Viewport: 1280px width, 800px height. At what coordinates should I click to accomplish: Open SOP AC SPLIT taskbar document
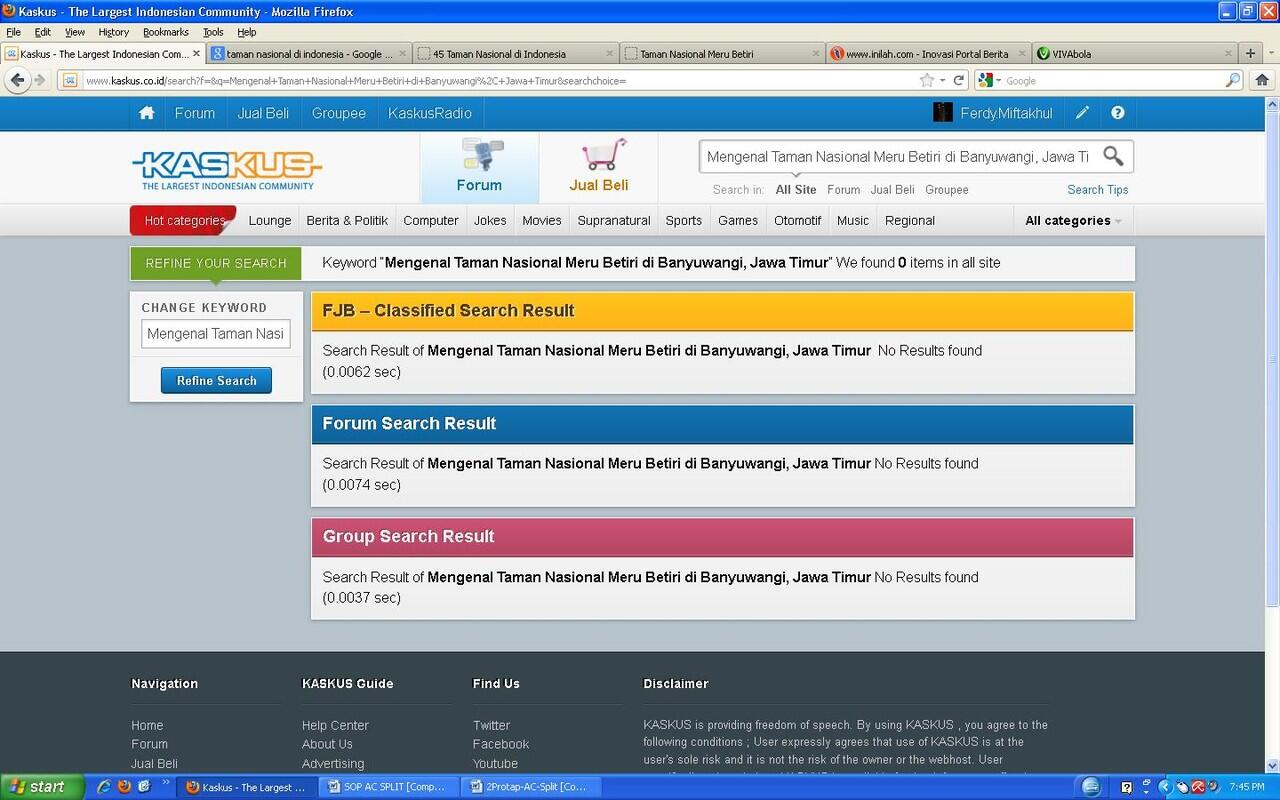coord(389,787)
